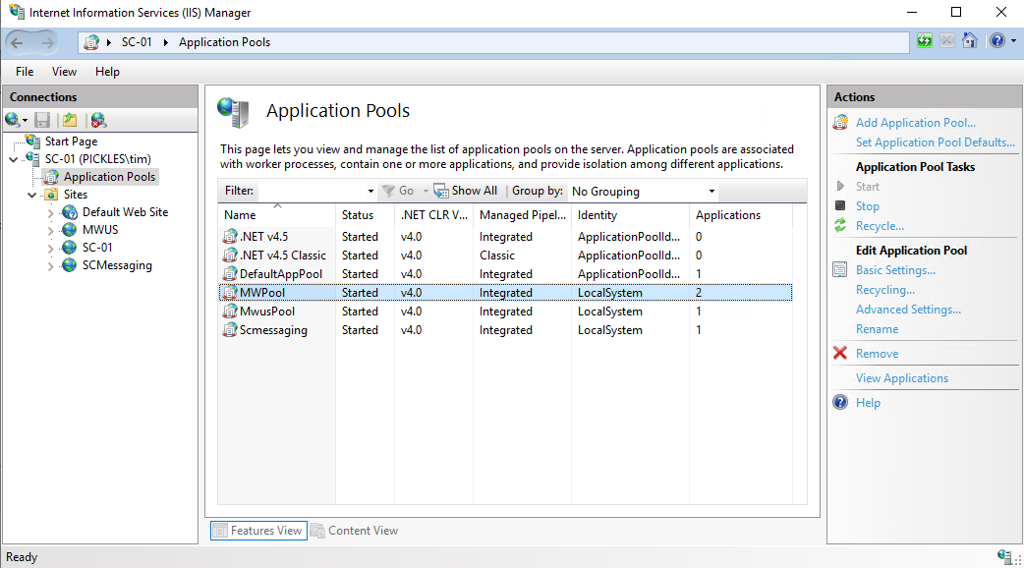1024x568 pixels.
Task: Sort by the Identity column header
Action: pyautogui.click(x=630, y=215)
